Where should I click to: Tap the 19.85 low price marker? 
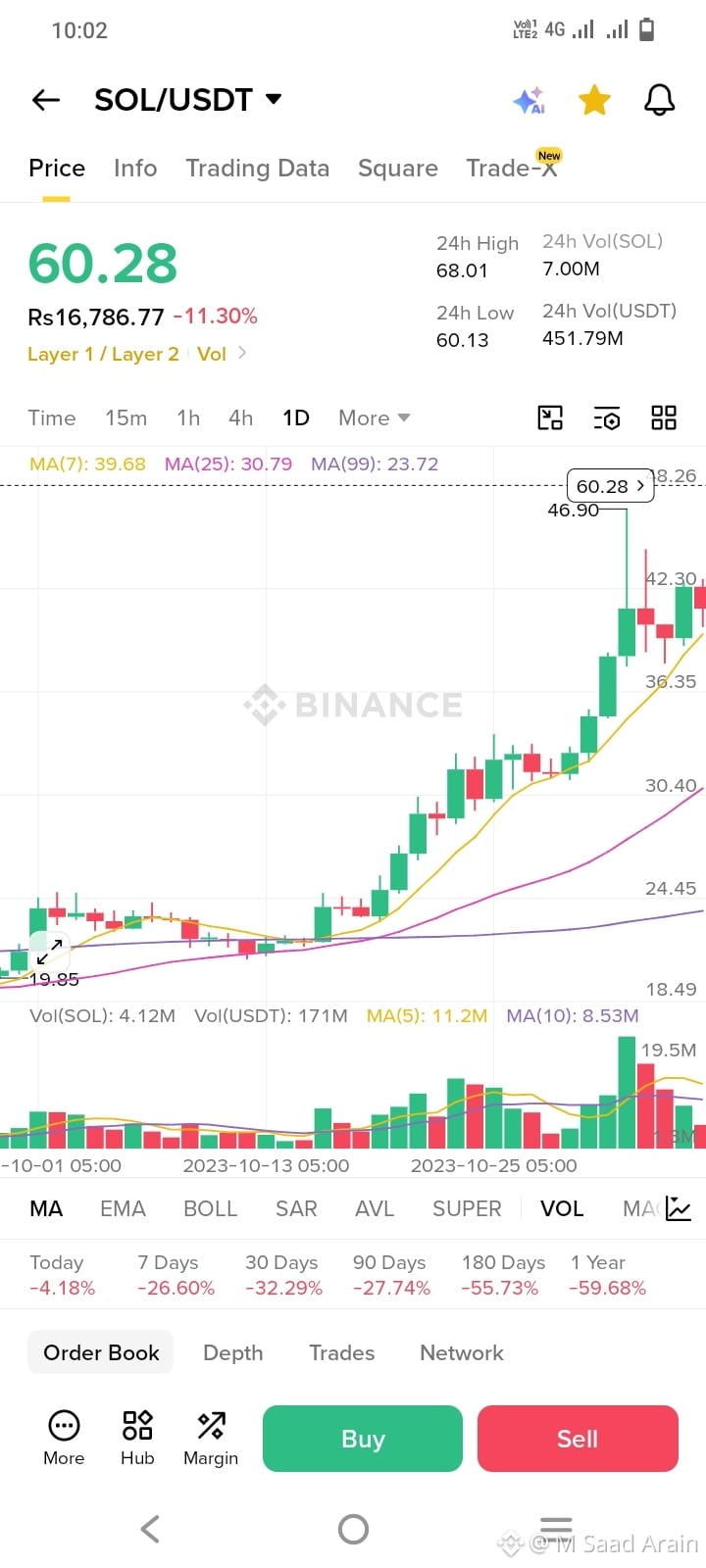[54, 979]
